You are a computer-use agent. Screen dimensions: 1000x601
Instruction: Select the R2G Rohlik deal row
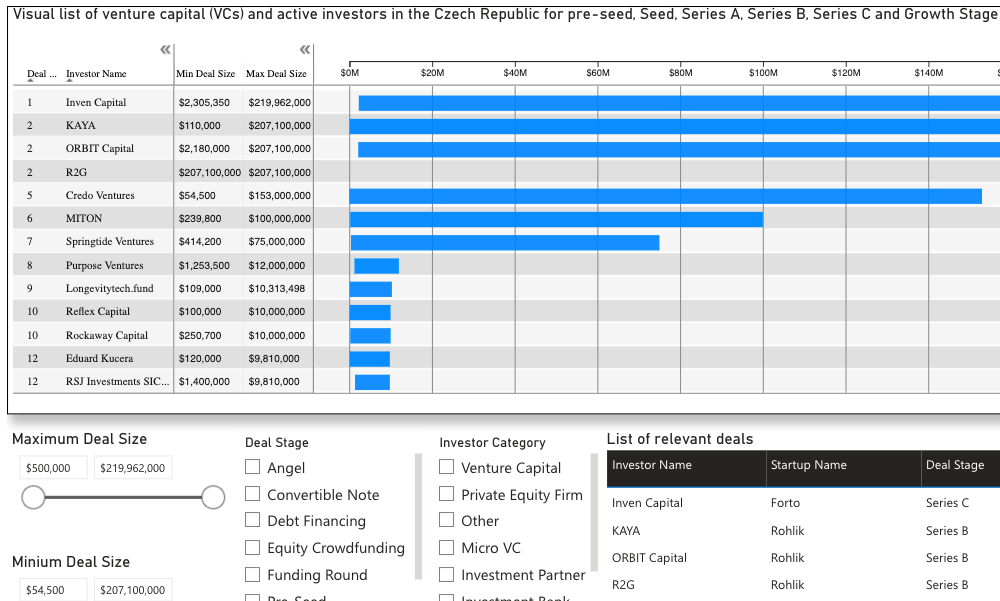tap(804, 584)
